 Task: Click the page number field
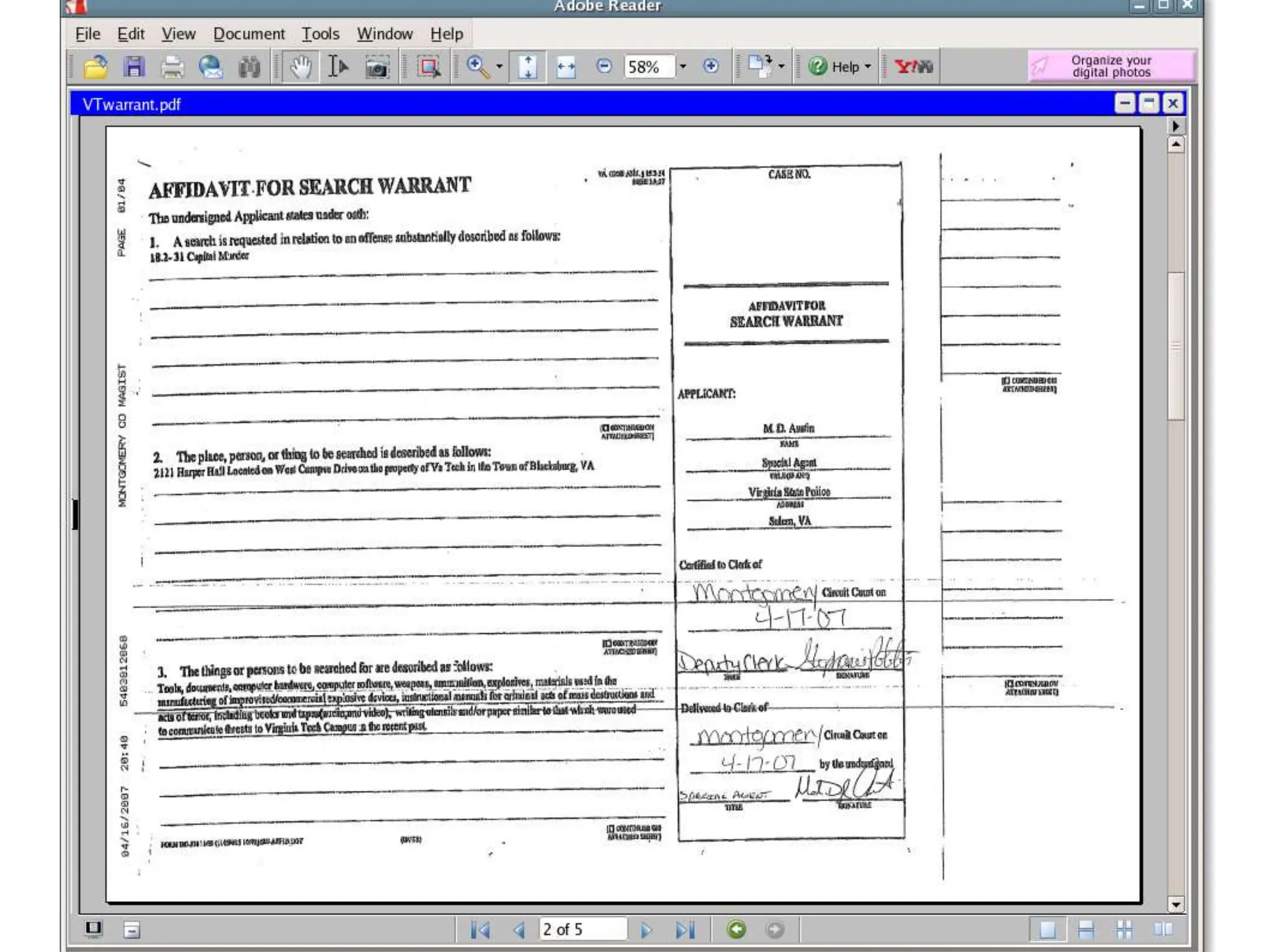point(582,930)
